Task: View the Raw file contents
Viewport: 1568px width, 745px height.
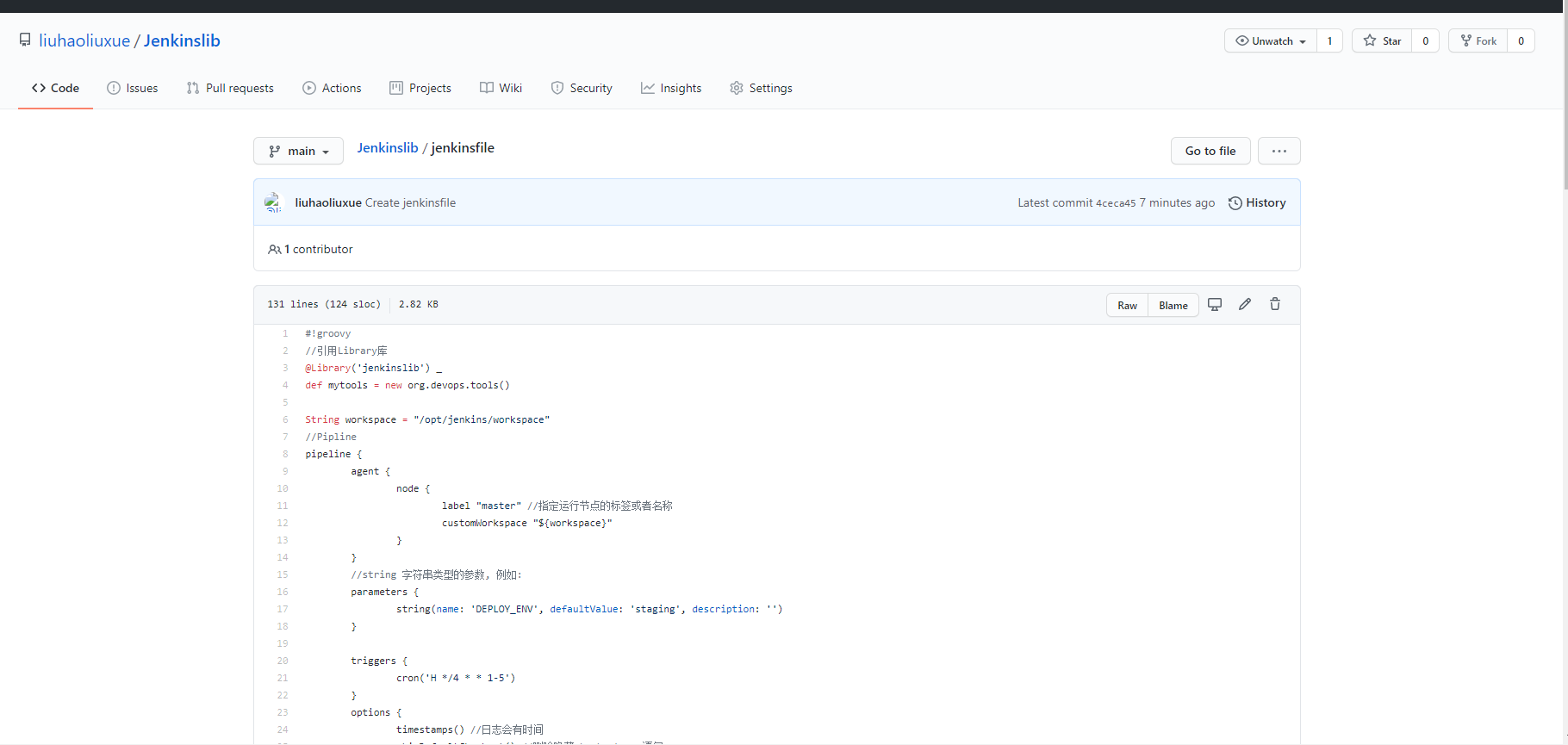Action: (1127, 305)
